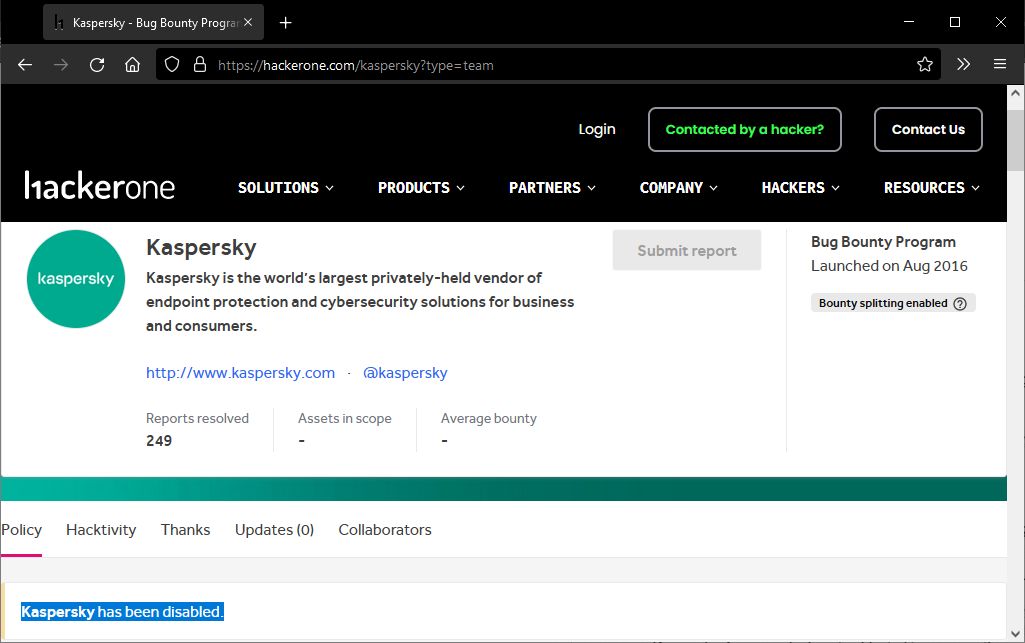Click the Contact Us button
The width and height of the screenshot is (1025, 643).
tap(928, 130)
